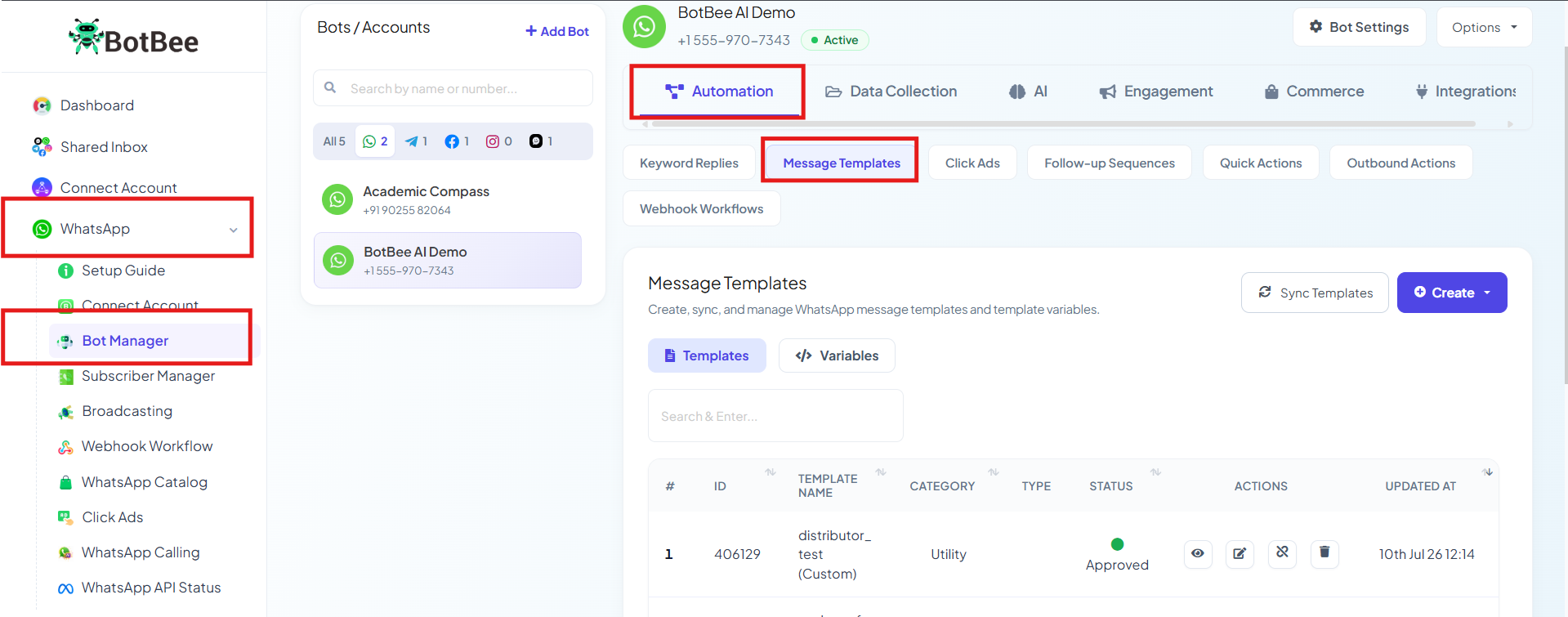Switch to the AI tab
The height and width of the screenshot is (617, 1568).
1028,92
